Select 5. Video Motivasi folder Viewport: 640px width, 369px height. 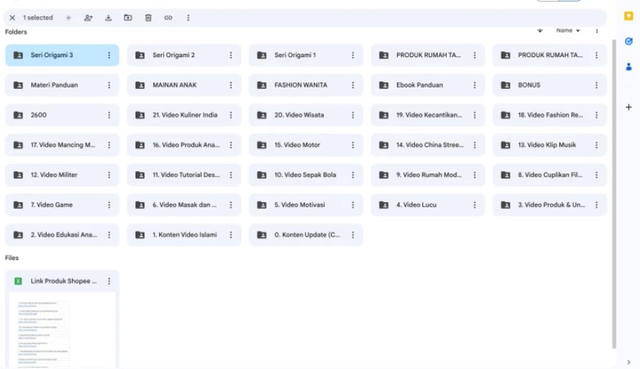(306, 205)
